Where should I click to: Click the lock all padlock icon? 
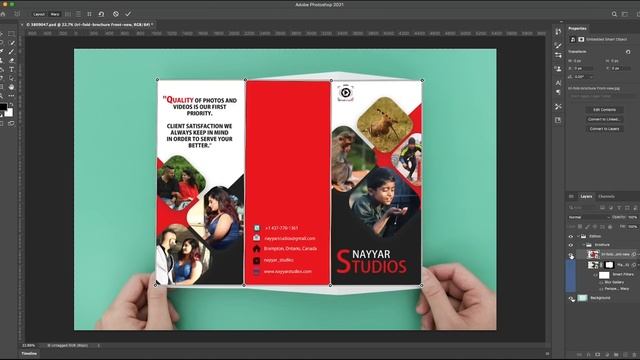point(610,227)
